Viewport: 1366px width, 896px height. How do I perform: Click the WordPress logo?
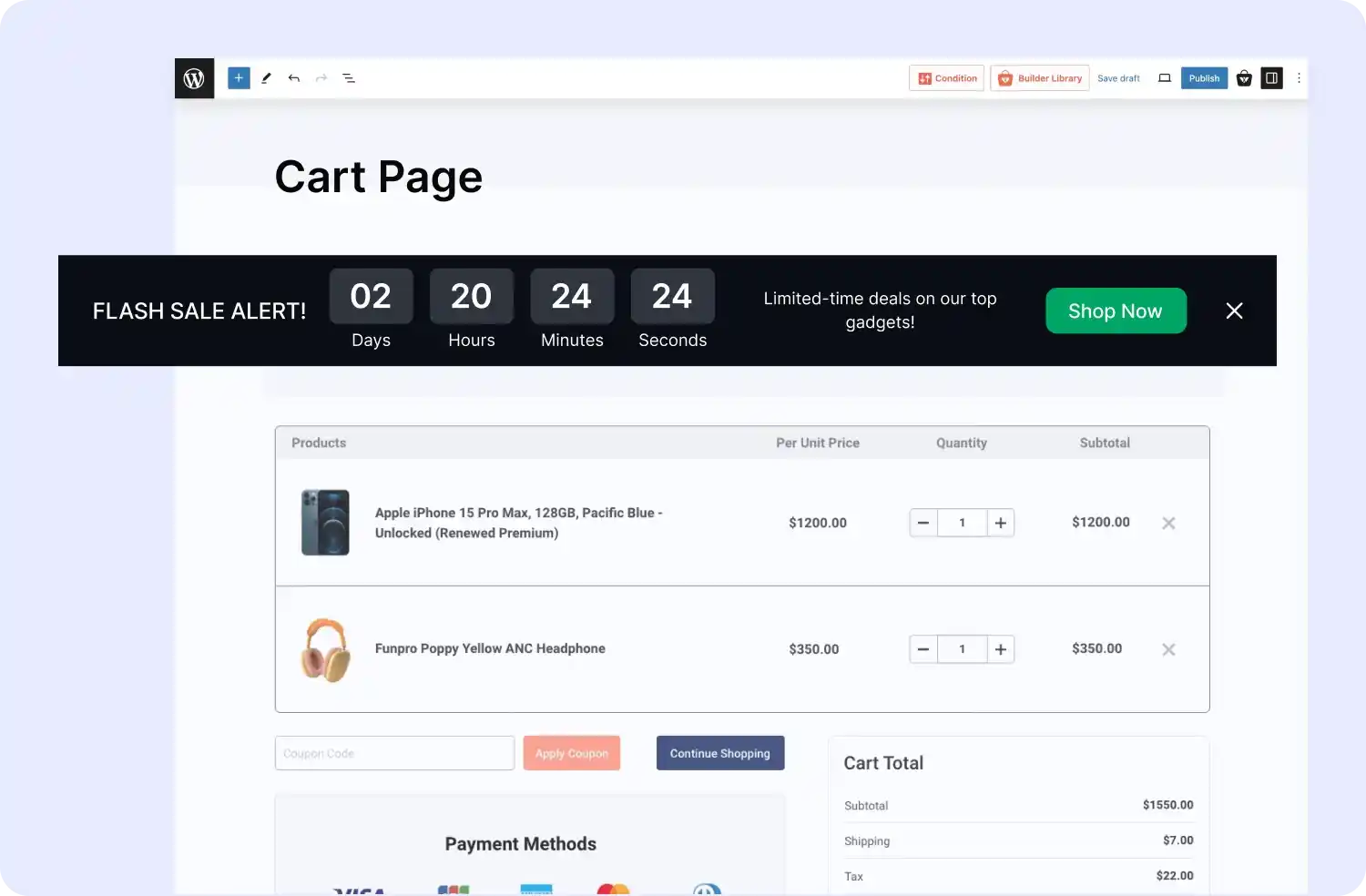pyautogui.click(x=194, y=77)
